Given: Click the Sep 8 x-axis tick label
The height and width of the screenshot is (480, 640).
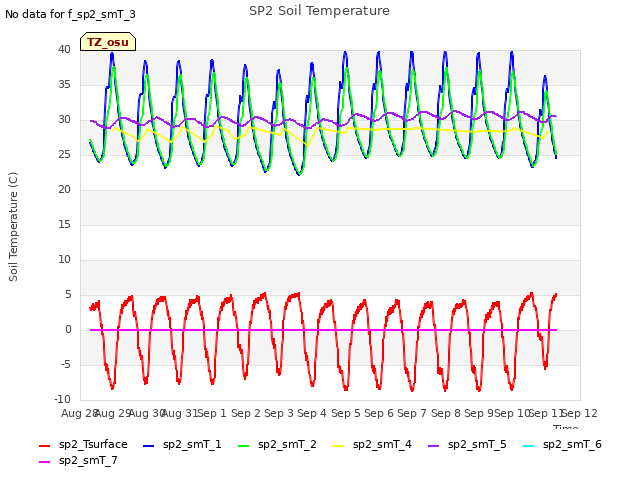Looking at the screenshot, I should 446,413.
